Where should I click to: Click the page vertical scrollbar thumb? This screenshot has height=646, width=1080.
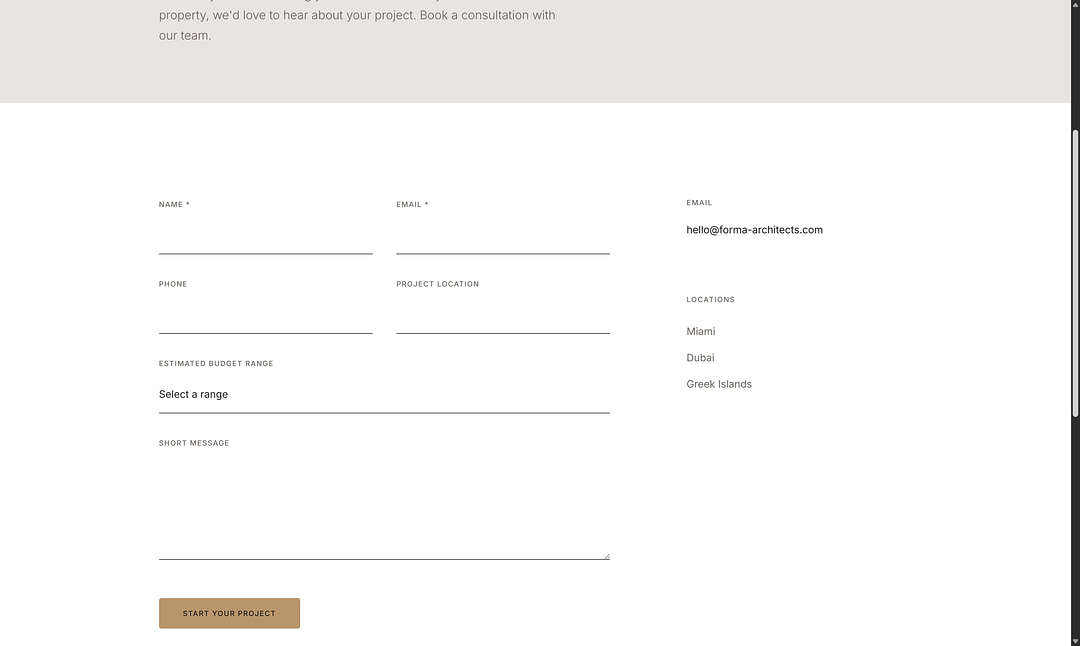[x=1075, y=273]
